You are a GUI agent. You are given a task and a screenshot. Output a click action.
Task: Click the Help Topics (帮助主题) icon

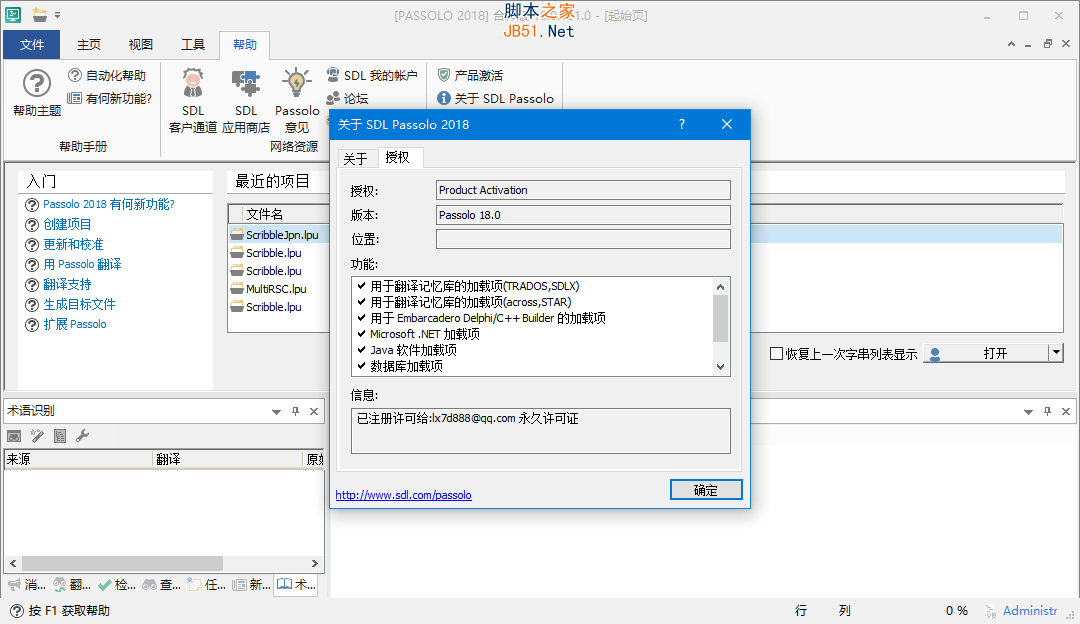[x=37, y=84]
